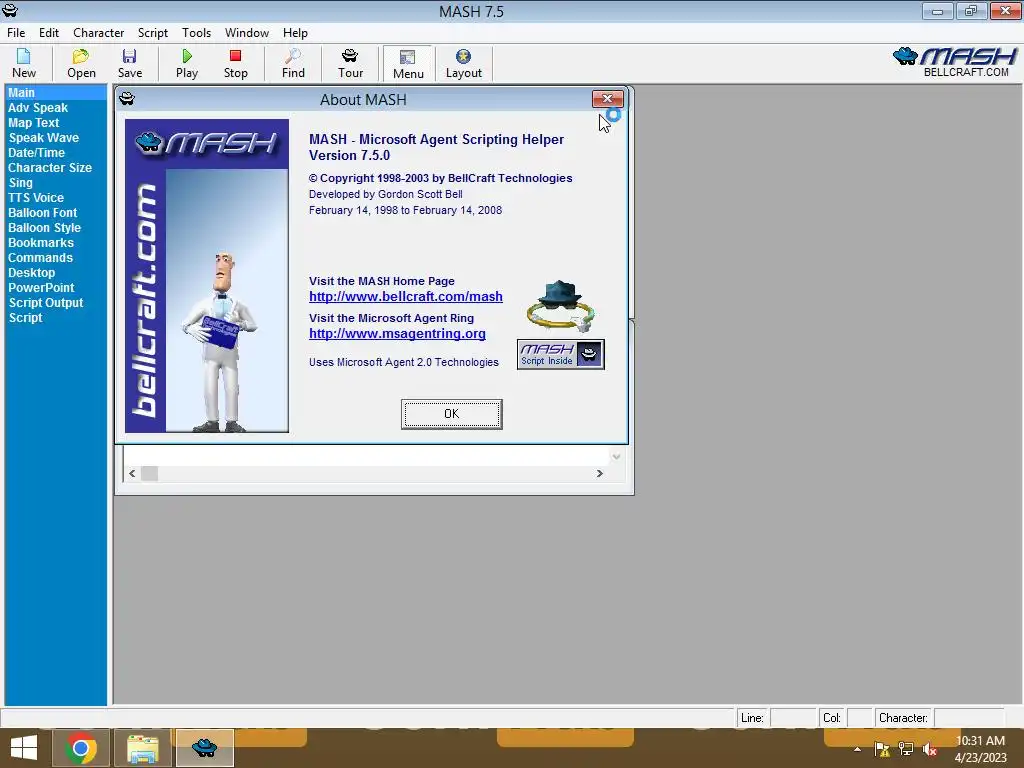Click the Line status bar field

click(793, 718)
